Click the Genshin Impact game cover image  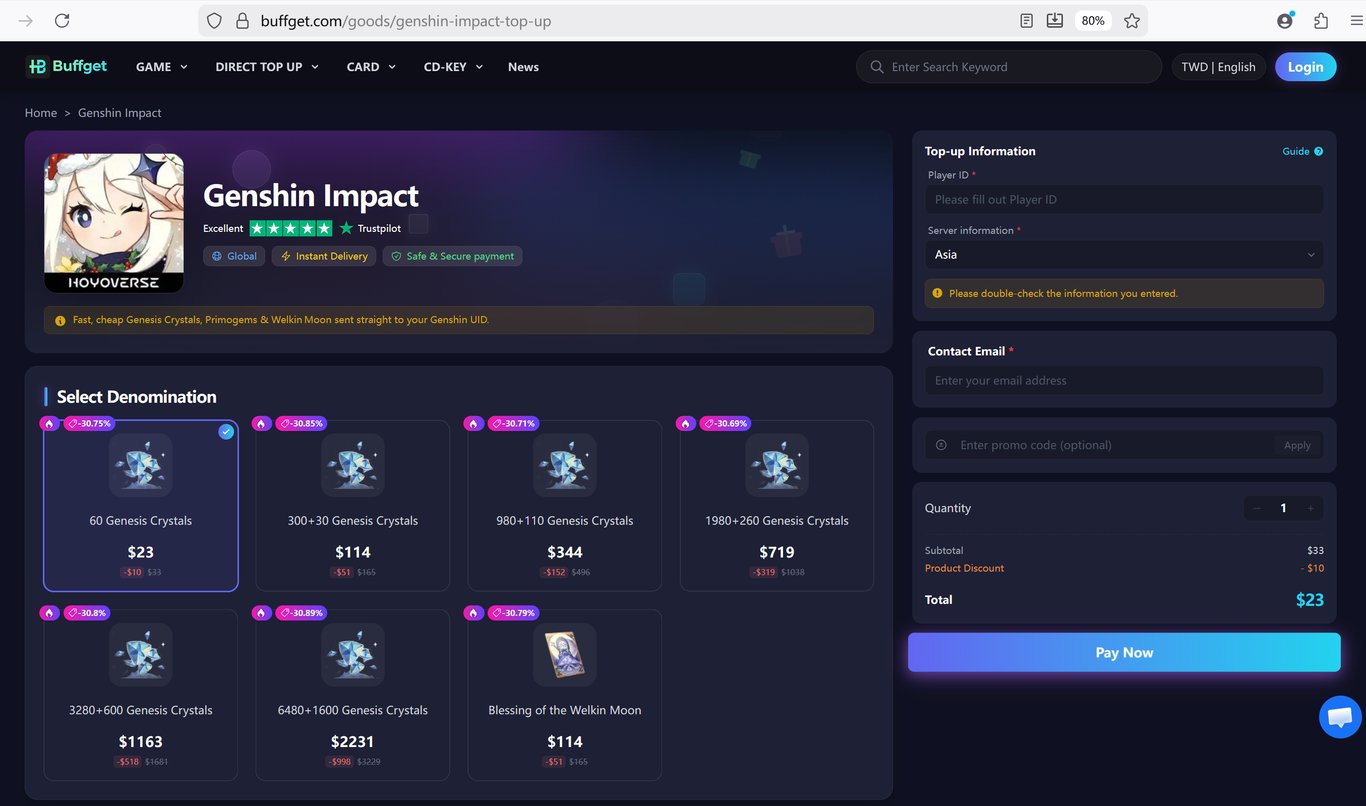(x=114, y=223)
